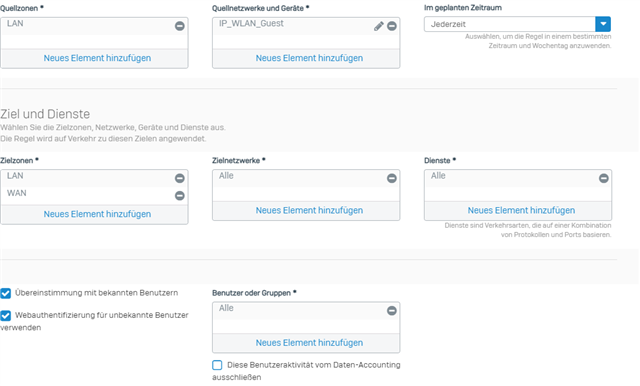Remove IP_WLAN_Guest from source networks
The height and width of the screenshot is (386, 640).
[x=392, y=26]
